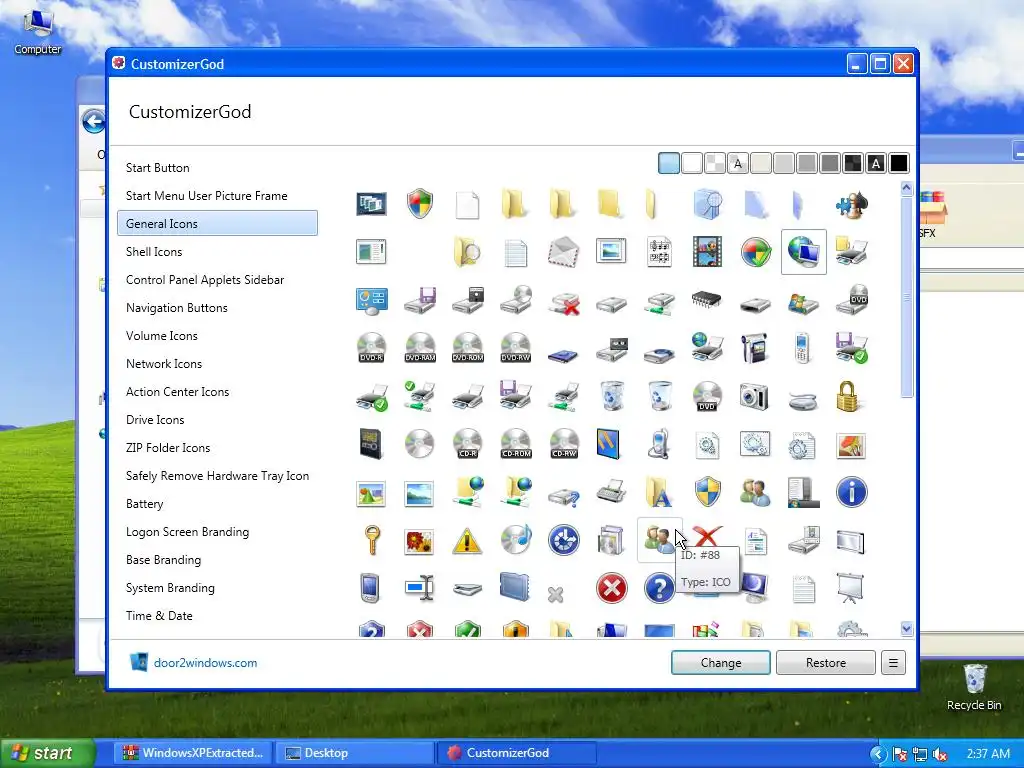Select the memory chip icon
The image size is (1024, 768).
[x=707, y=300]
